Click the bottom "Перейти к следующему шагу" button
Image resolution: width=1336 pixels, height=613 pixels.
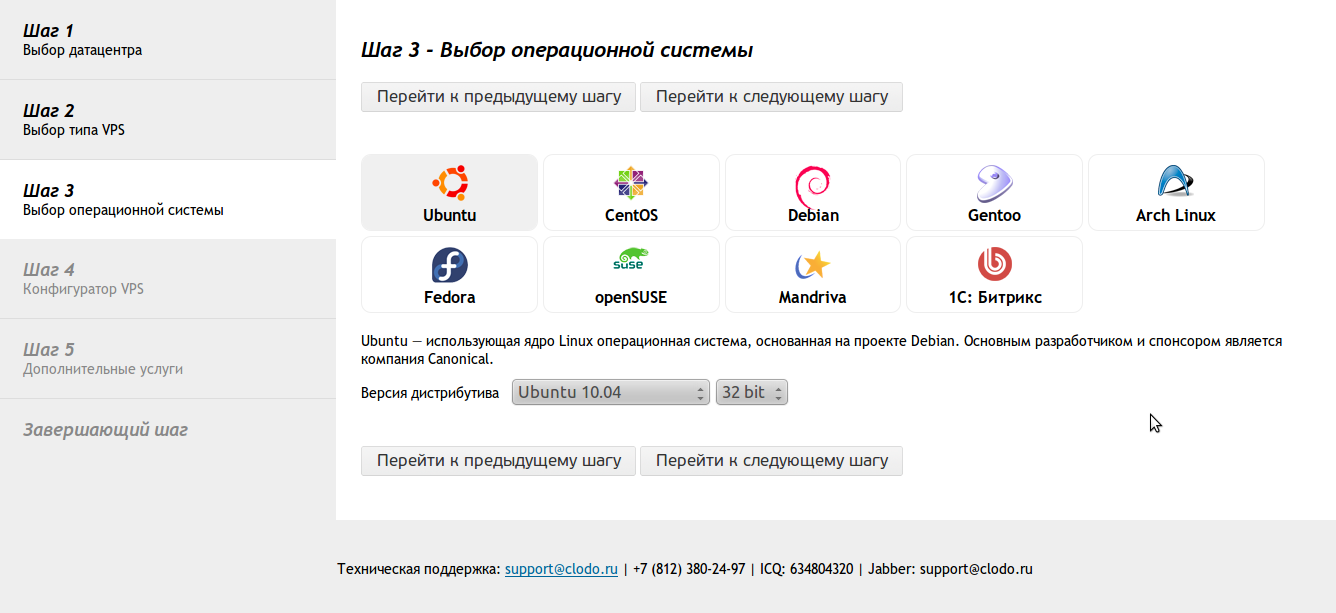[x=771, y=461]
